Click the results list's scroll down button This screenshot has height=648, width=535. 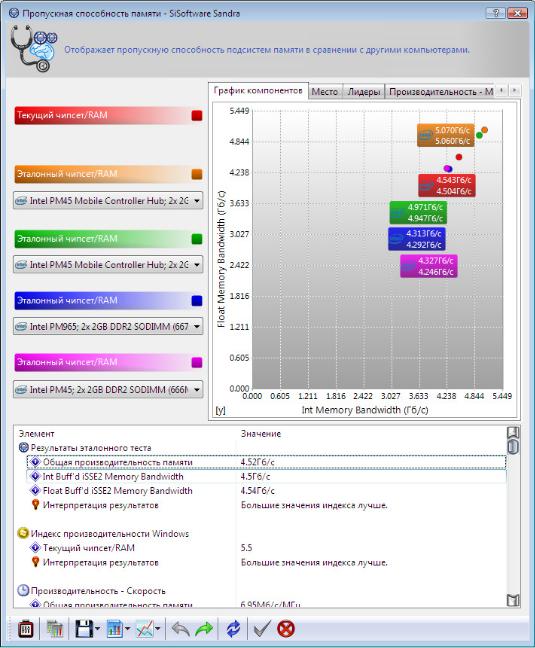pos(513,600)
